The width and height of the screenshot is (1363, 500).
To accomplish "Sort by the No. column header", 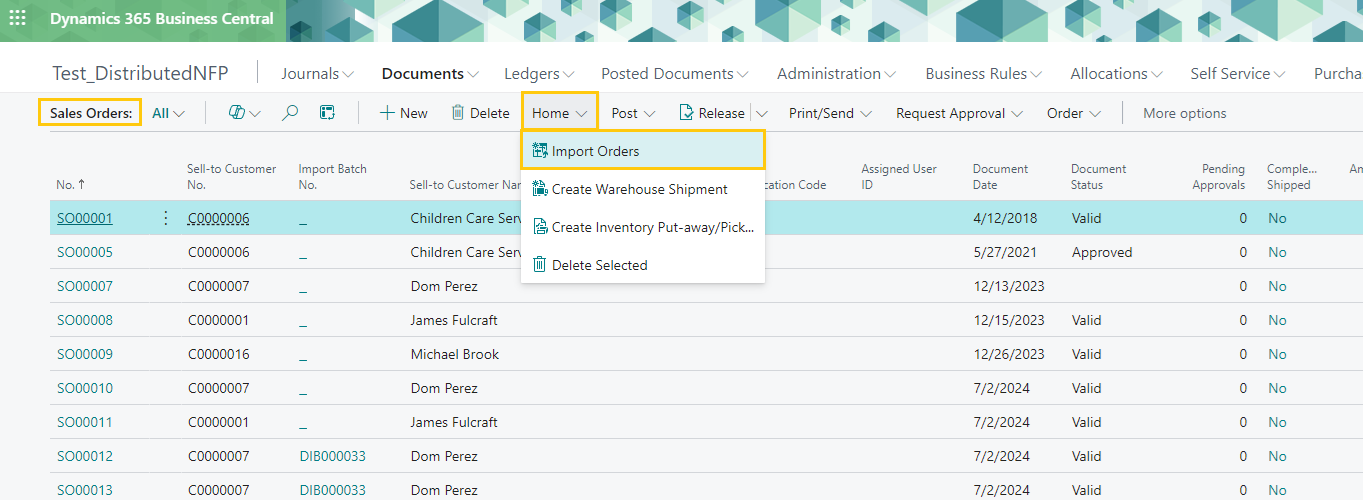I will pyautogui.click(x=71, y=185).
